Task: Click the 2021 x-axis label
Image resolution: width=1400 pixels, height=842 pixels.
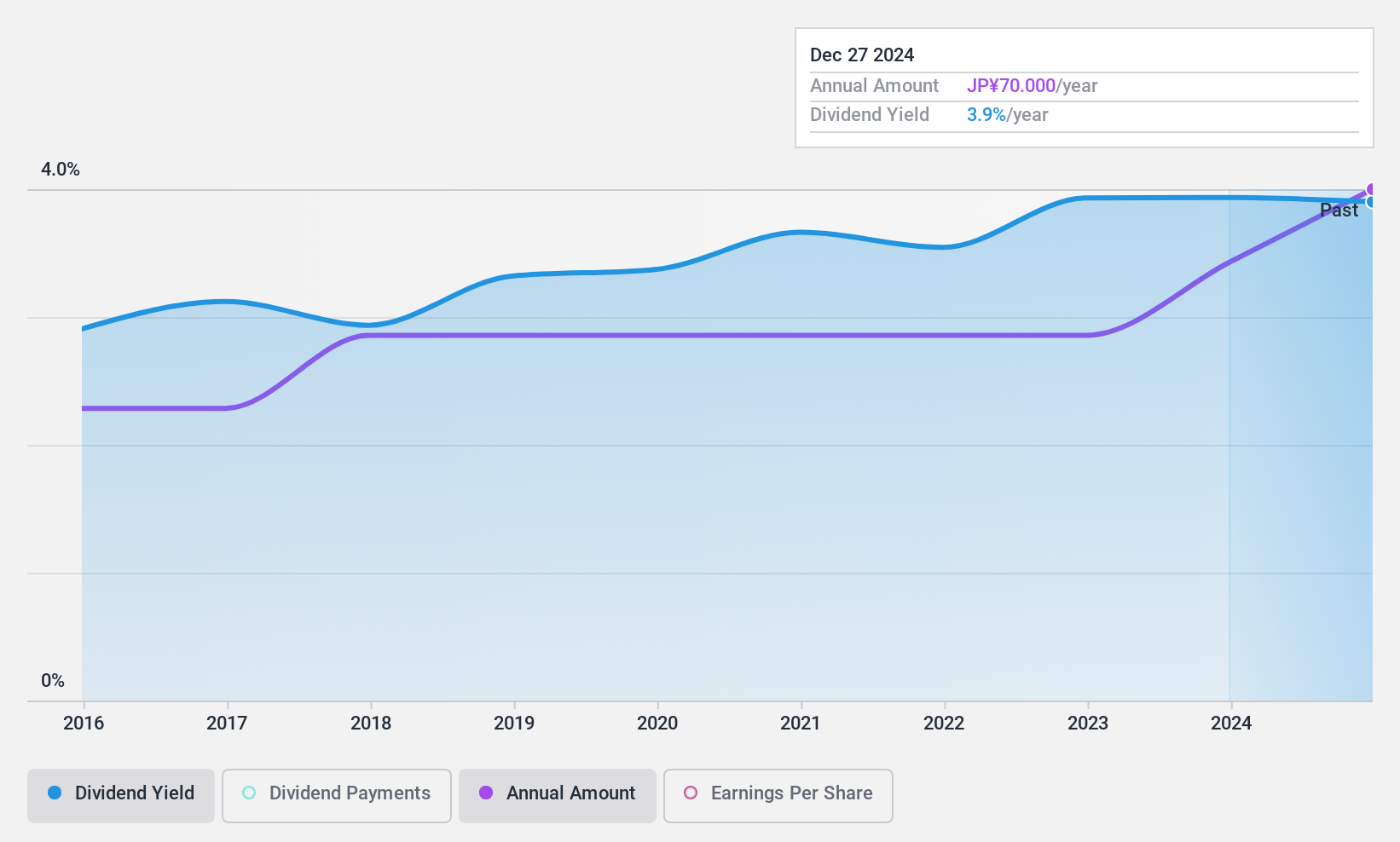Action: tap(801, 723)
